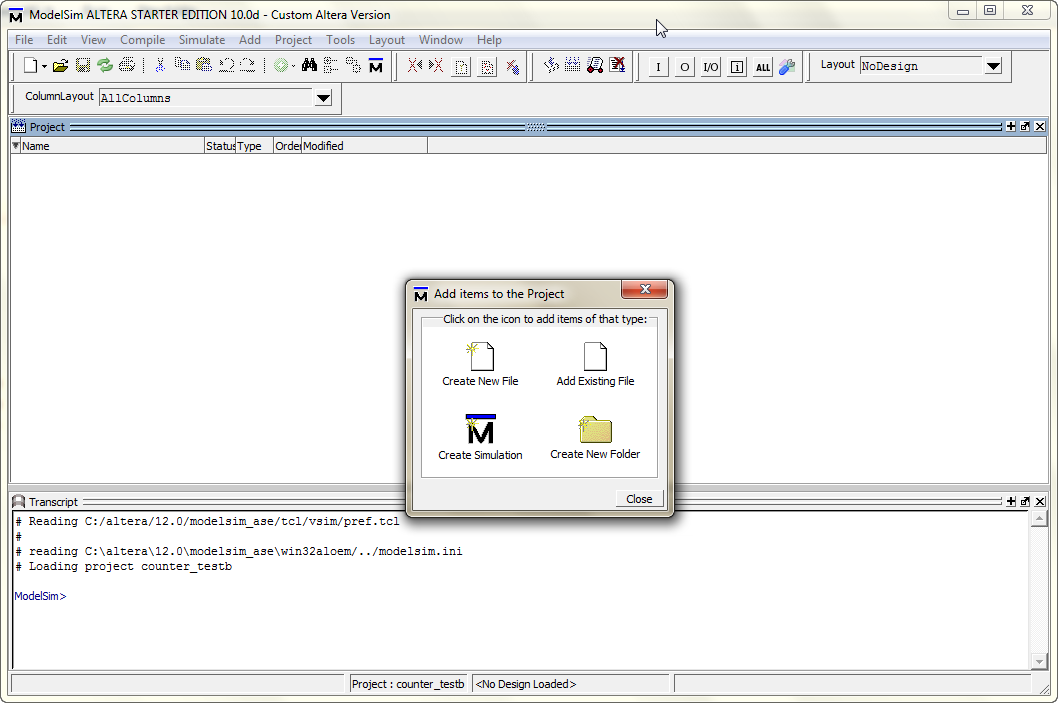This screenshot has height=703, width=1058.
Task: Click the ModelSim M simulate toolbar icon
Action: [376, 65]
